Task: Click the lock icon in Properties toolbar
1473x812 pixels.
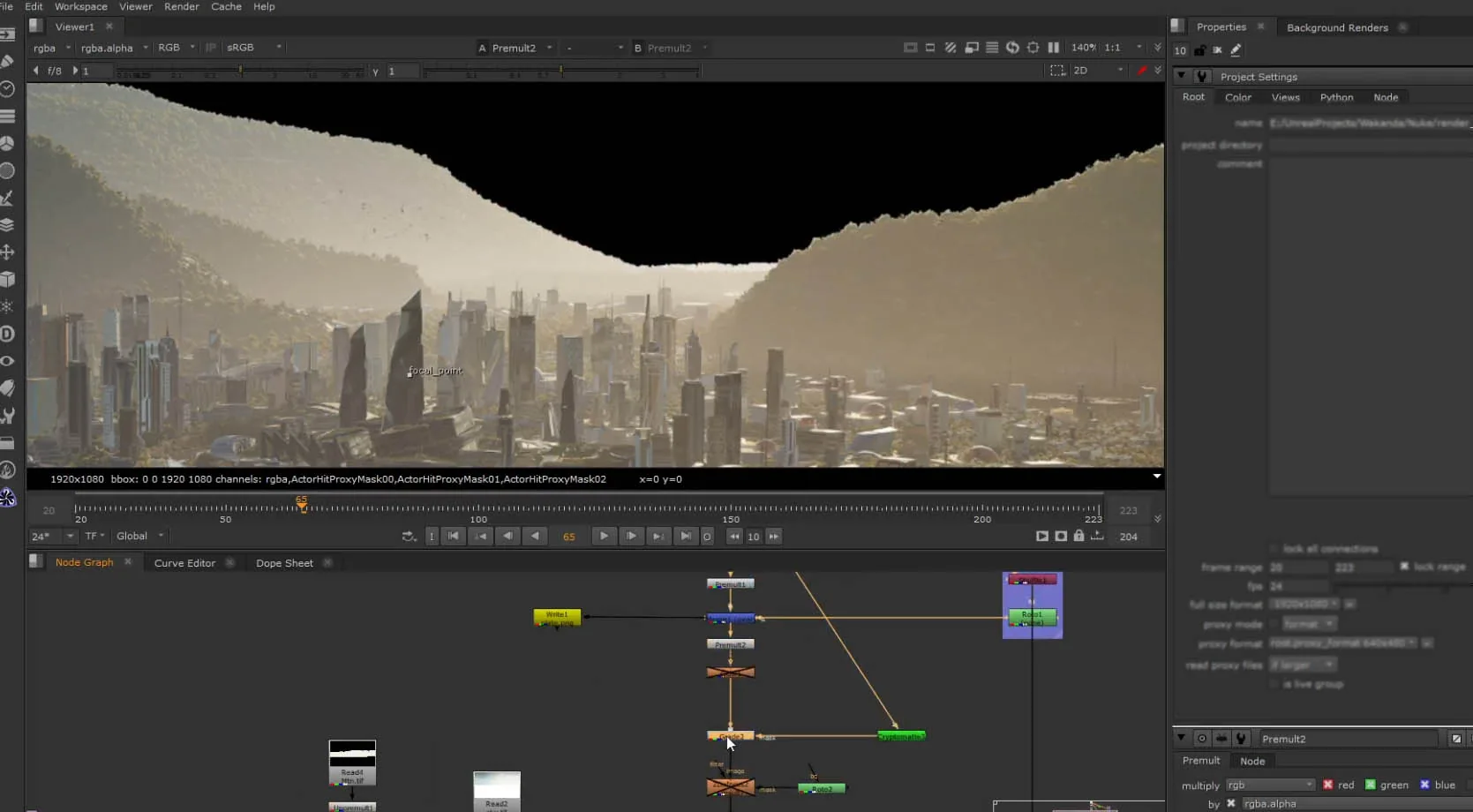Action: click(x=1199, y=50)
